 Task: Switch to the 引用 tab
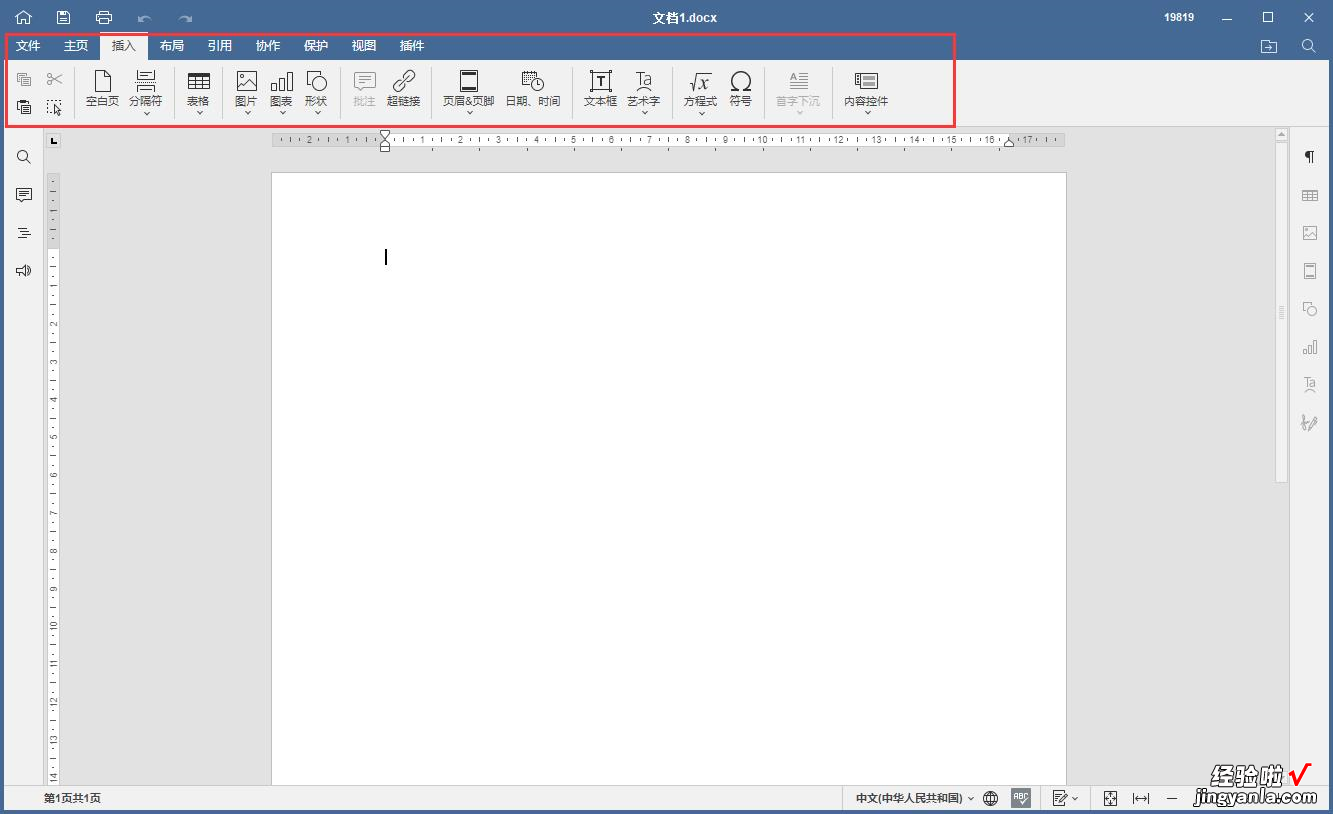(220, 46)
